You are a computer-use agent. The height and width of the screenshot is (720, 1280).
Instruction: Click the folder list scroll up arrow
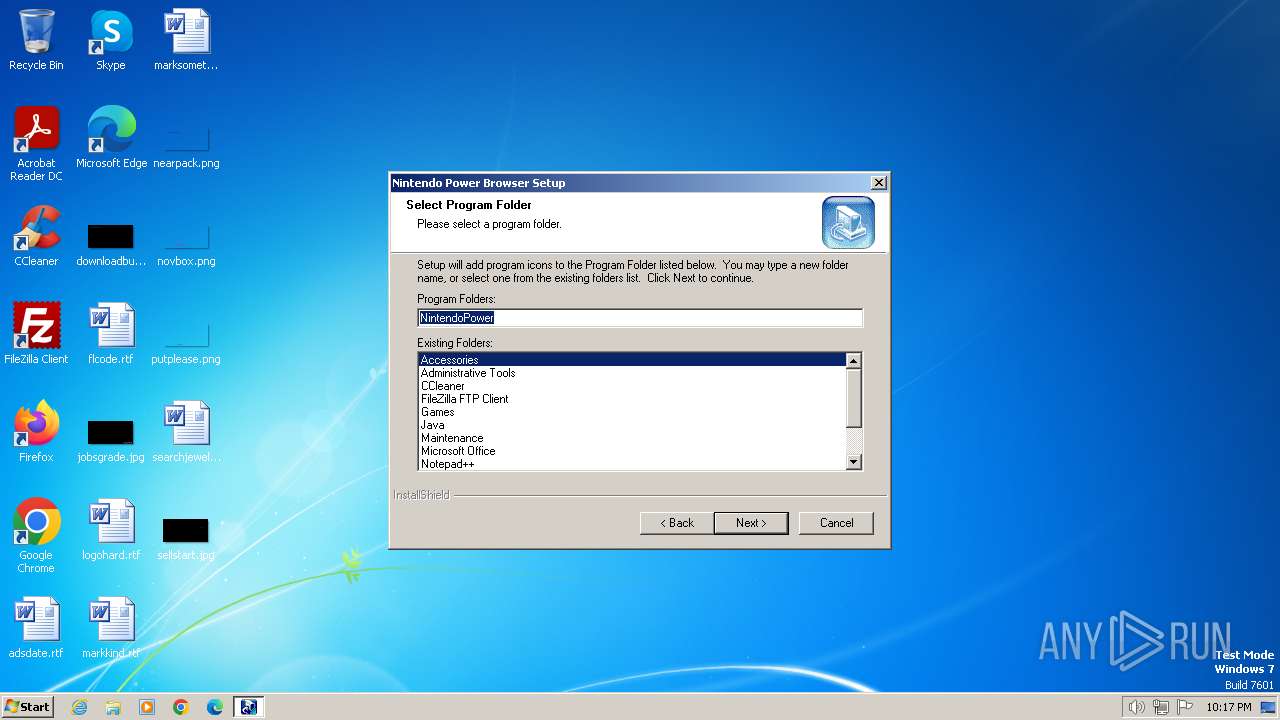[854, 361]
